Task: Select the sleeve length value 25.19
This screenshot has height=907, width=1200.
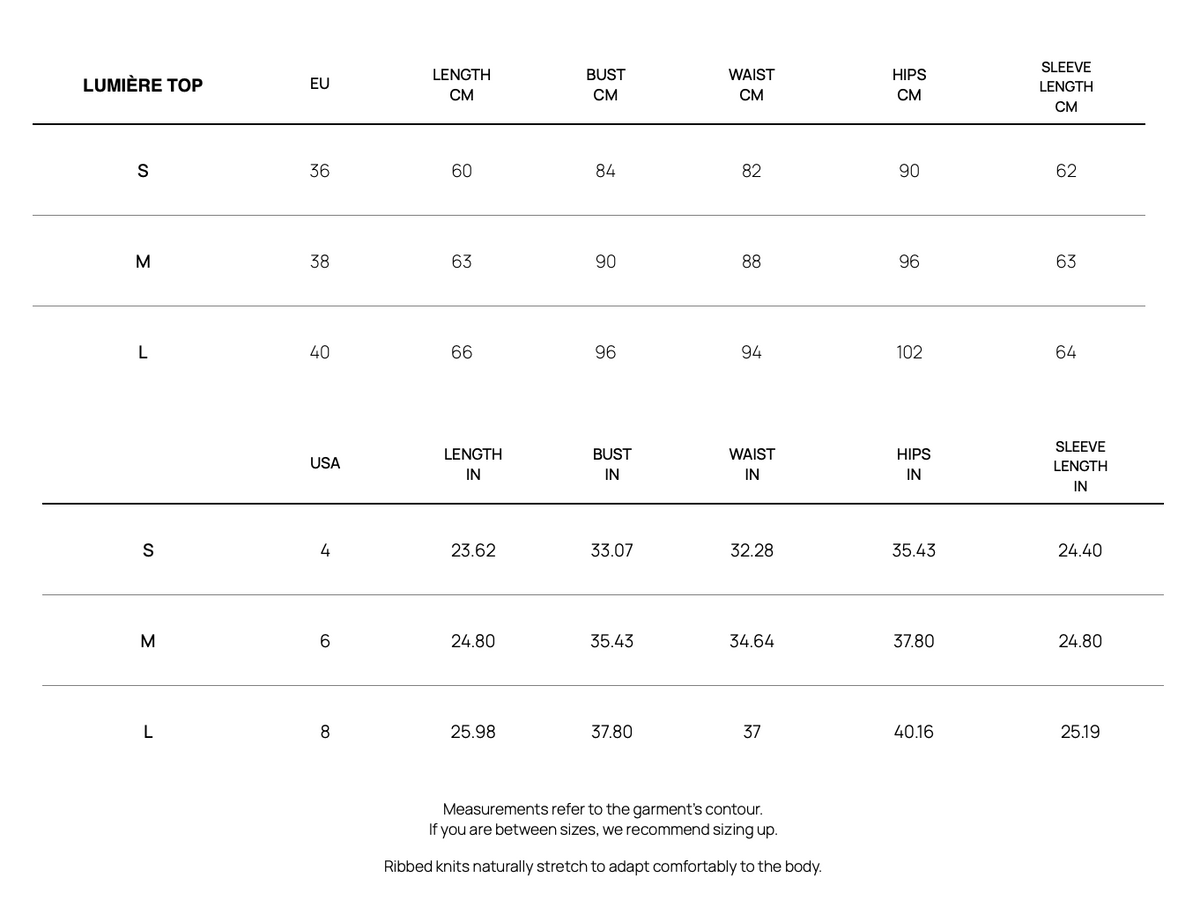Action: pyautogui.click(x=1080, y=732)
